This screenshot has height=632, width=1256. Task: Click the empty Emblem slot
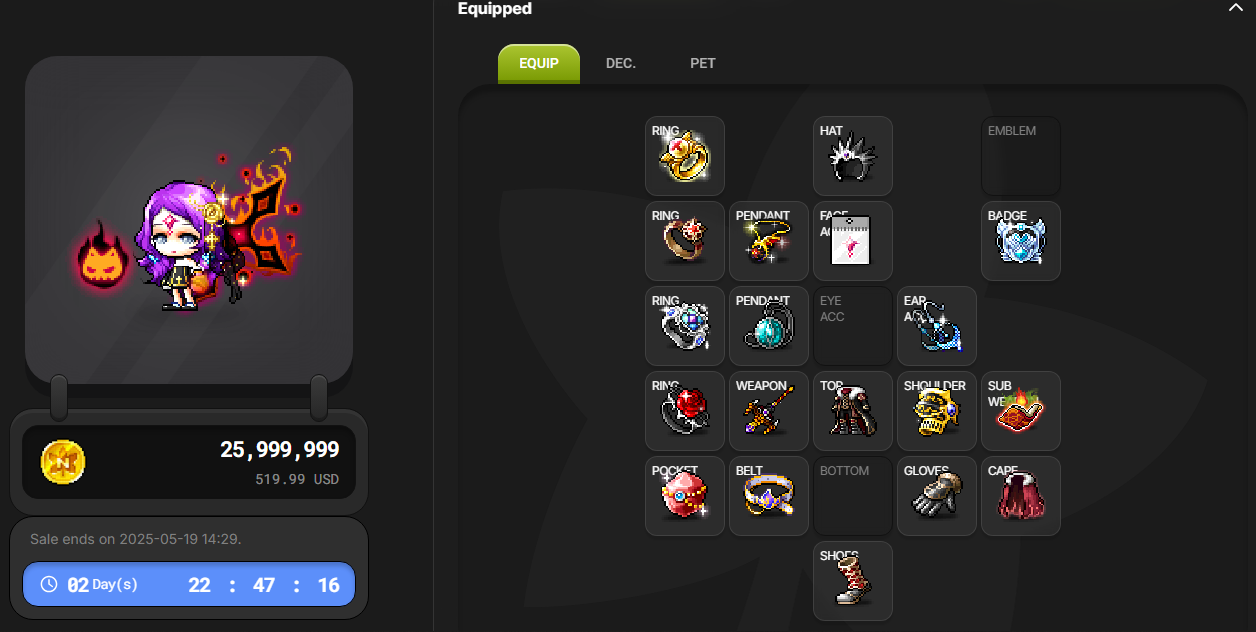(x=1021, y=156)
